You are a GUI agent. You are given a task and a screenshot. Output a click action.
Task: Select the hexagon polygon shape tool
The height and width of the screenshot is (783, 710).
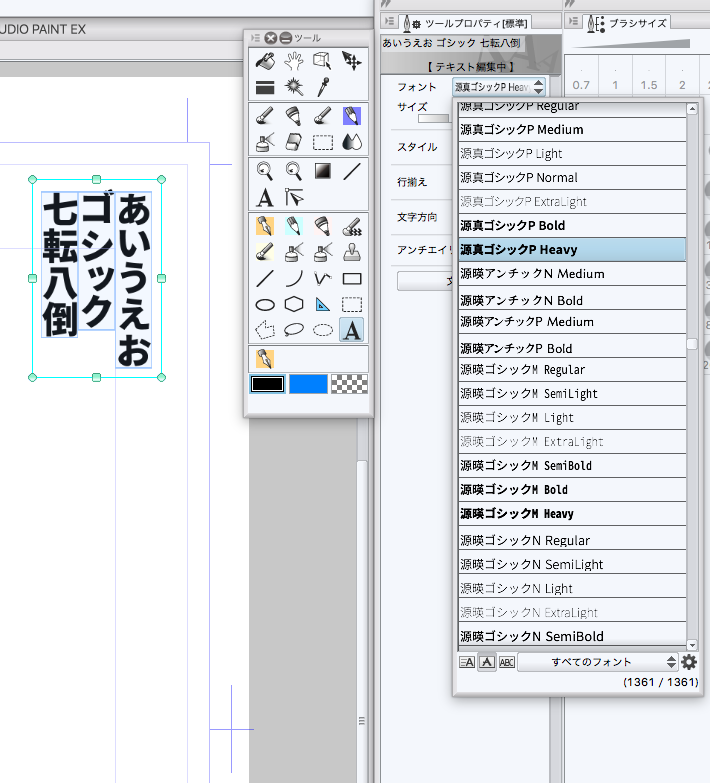tap(293, 304)
